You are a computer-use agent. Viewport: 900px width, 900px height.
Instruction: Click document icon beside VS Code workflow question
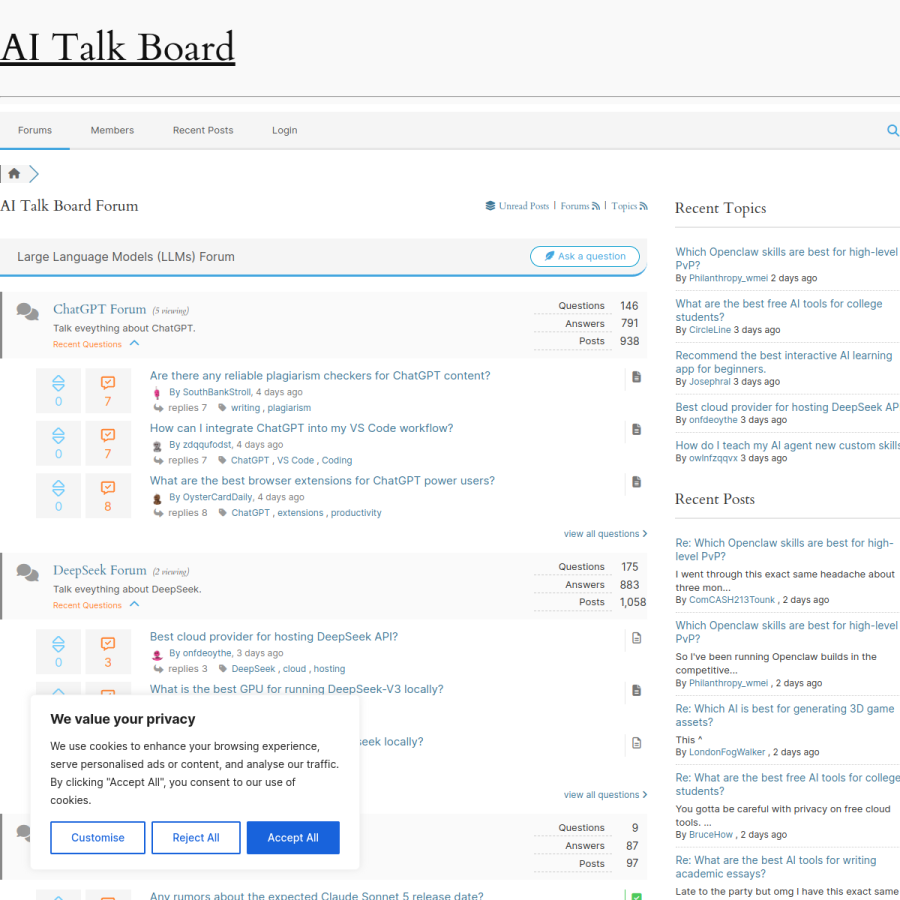(x=637, y=429)
